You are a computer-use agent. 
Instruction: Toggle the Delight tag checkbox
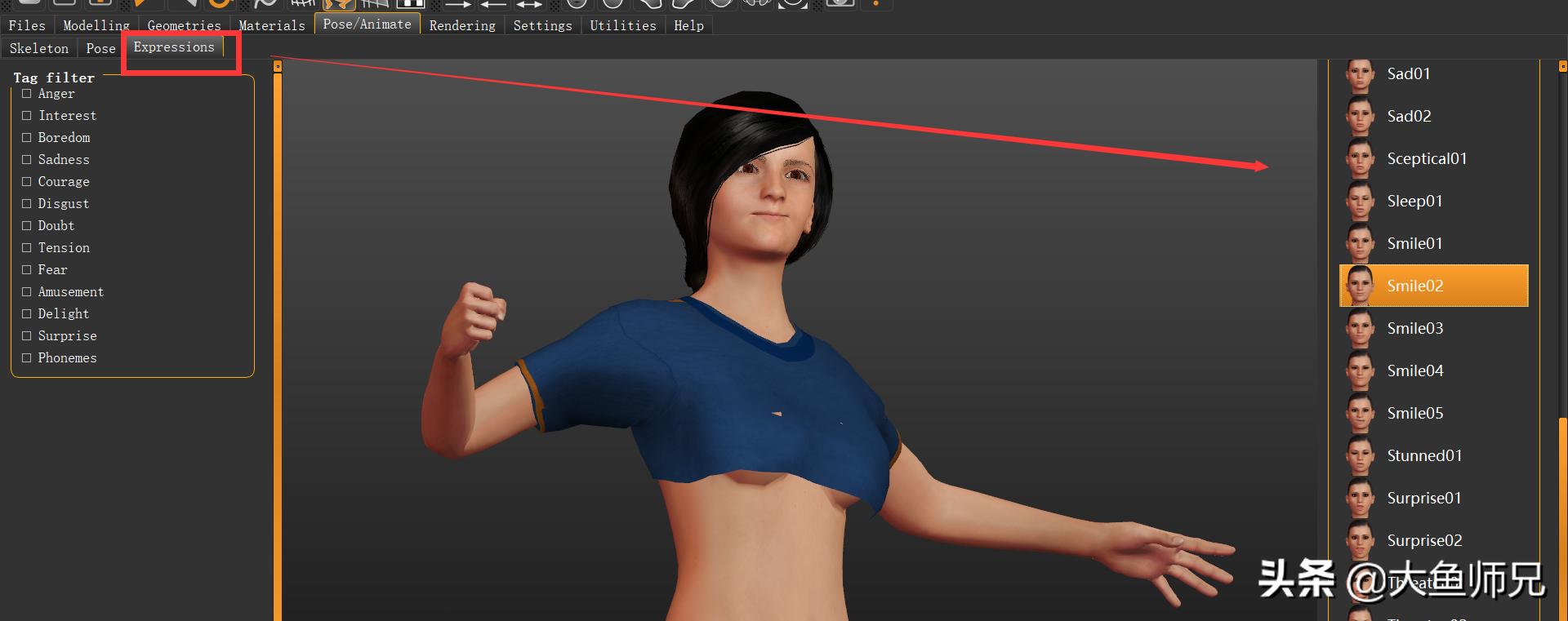[x=27, y=314]
